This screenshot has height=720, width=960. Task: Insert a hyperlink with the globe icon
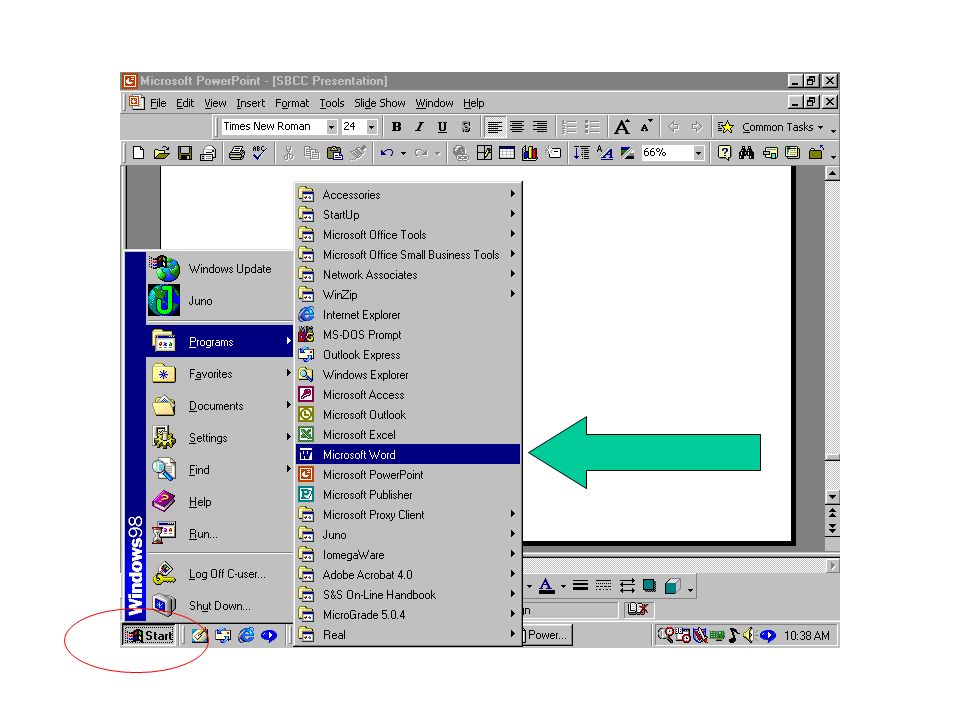pyautogui.click(x=460, y=152)
